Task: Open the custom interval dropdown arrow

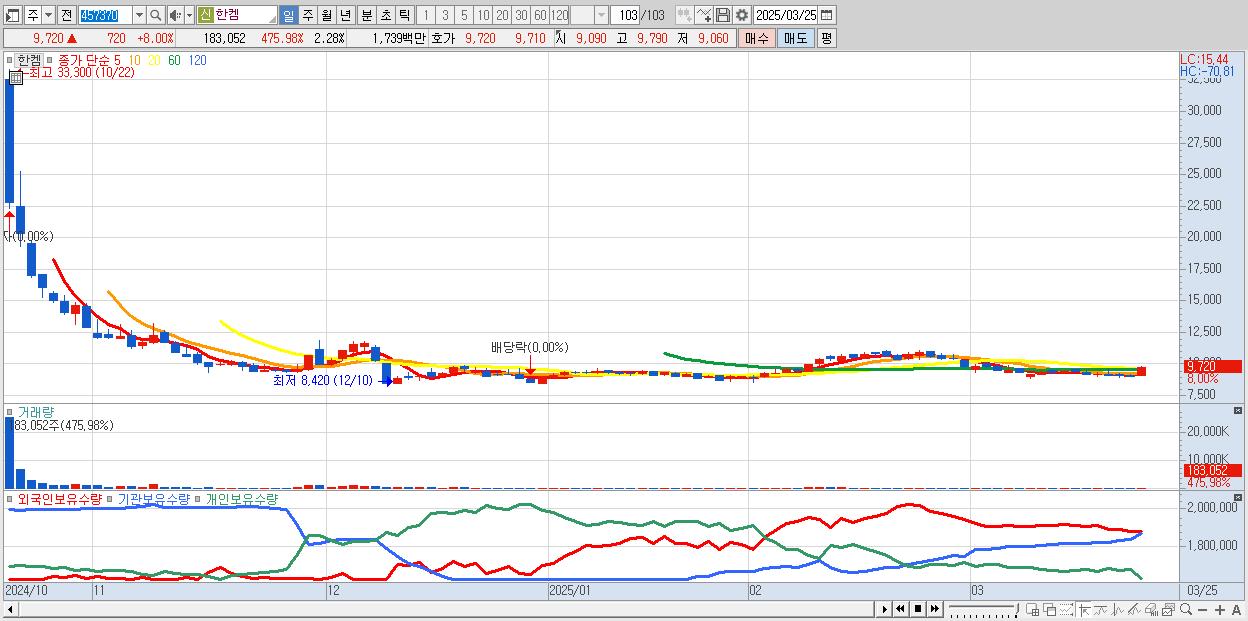Action: click(601, 15)
